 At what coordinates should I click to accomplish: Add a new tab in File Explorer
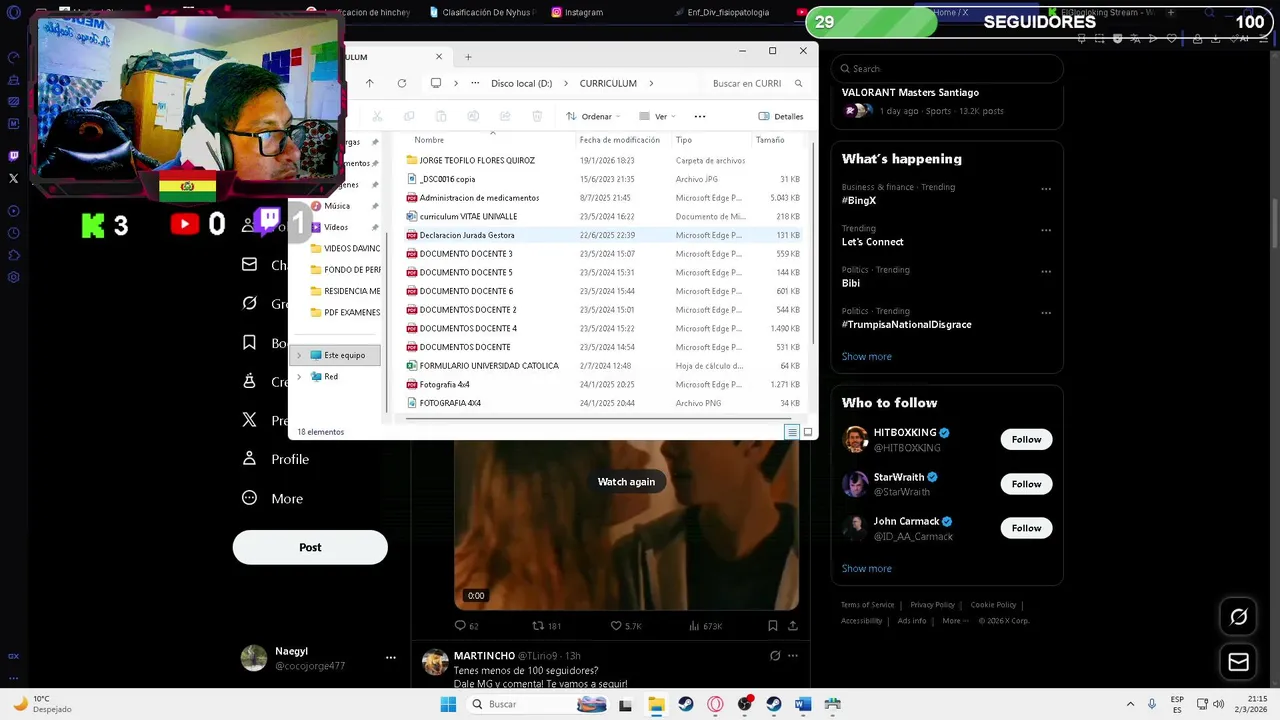pyautogui.click(x=468, y=57)
